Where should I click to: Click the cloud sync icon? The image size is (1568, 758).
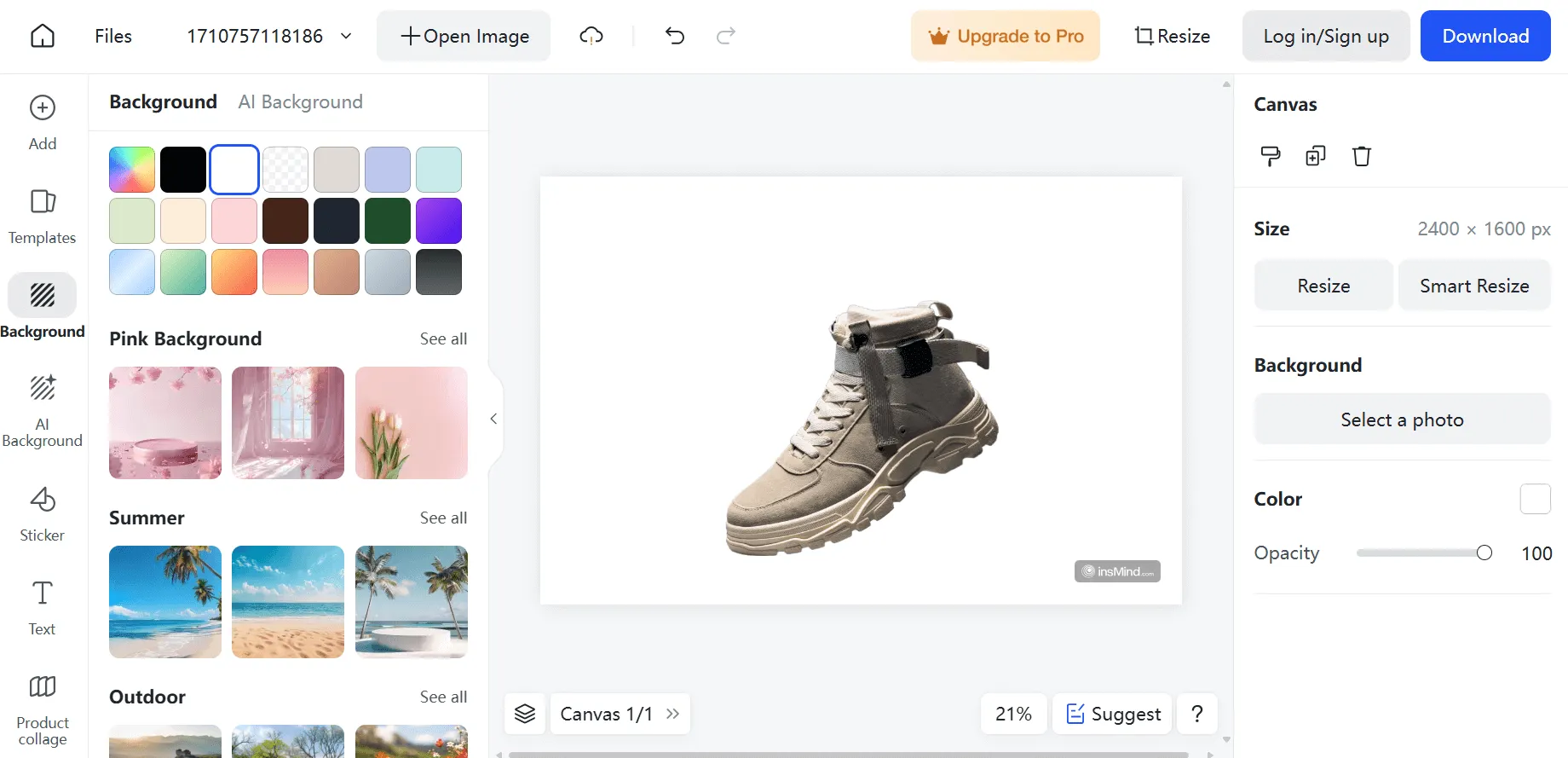[x=591, y=36]
